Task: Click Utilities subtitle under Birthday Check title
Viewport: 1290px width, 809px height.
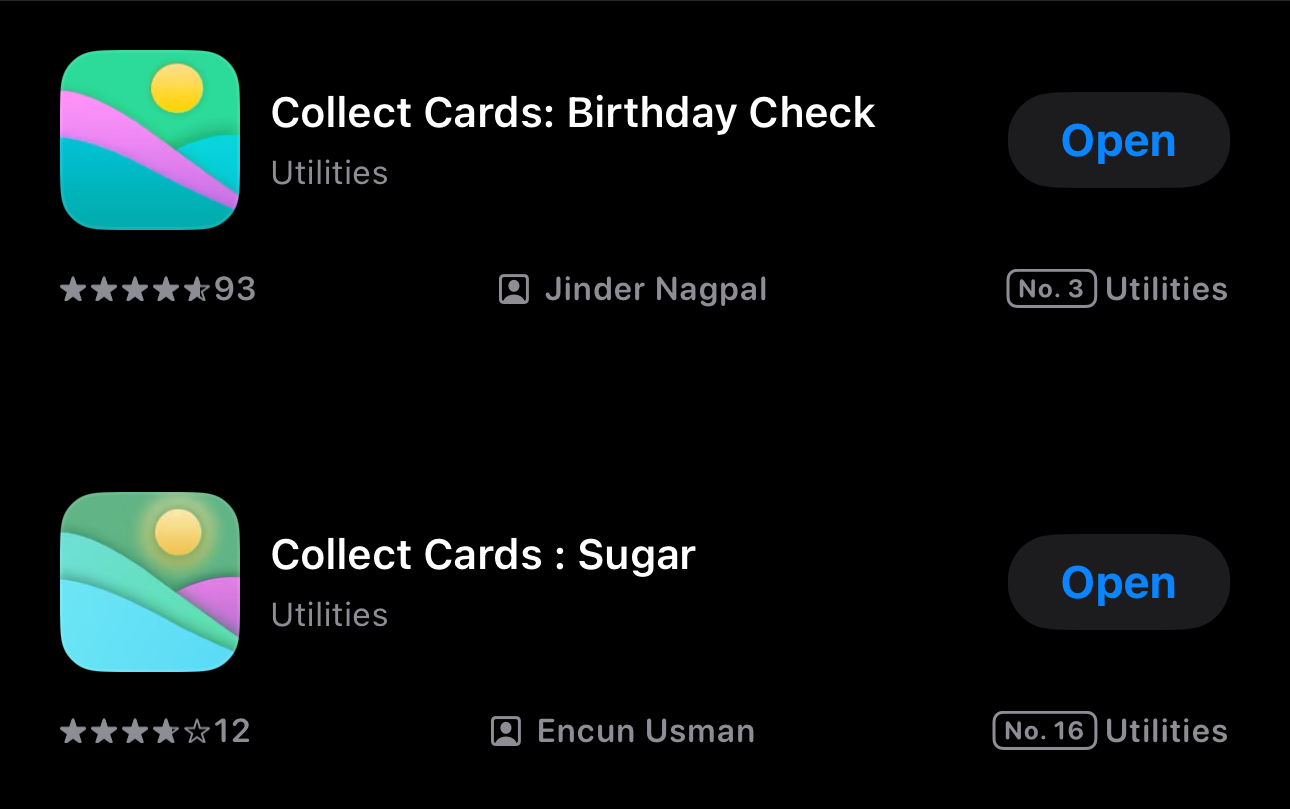Action: (329, 173)
